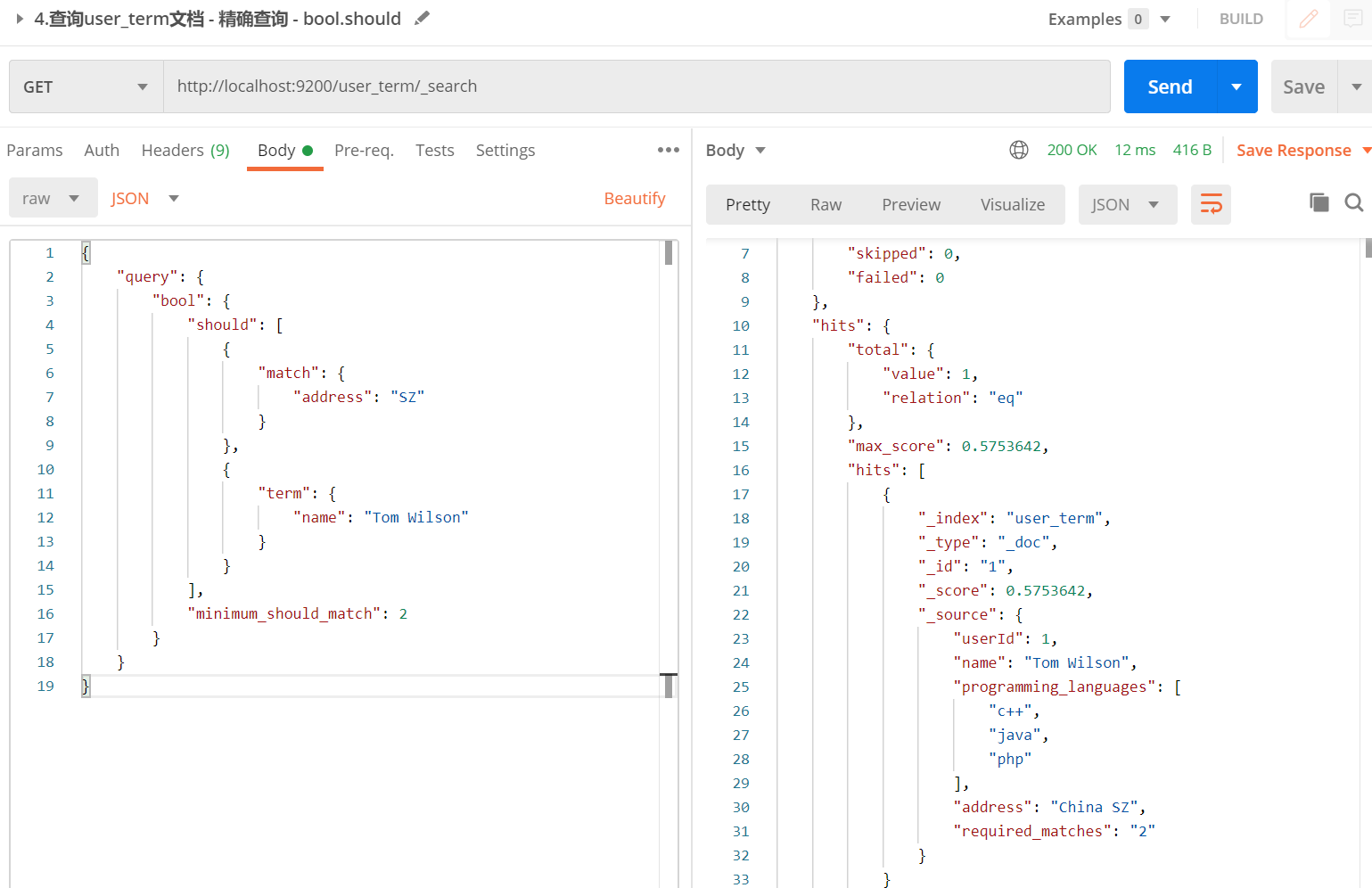Open the request JSON format dropdown

click(144, 198)
